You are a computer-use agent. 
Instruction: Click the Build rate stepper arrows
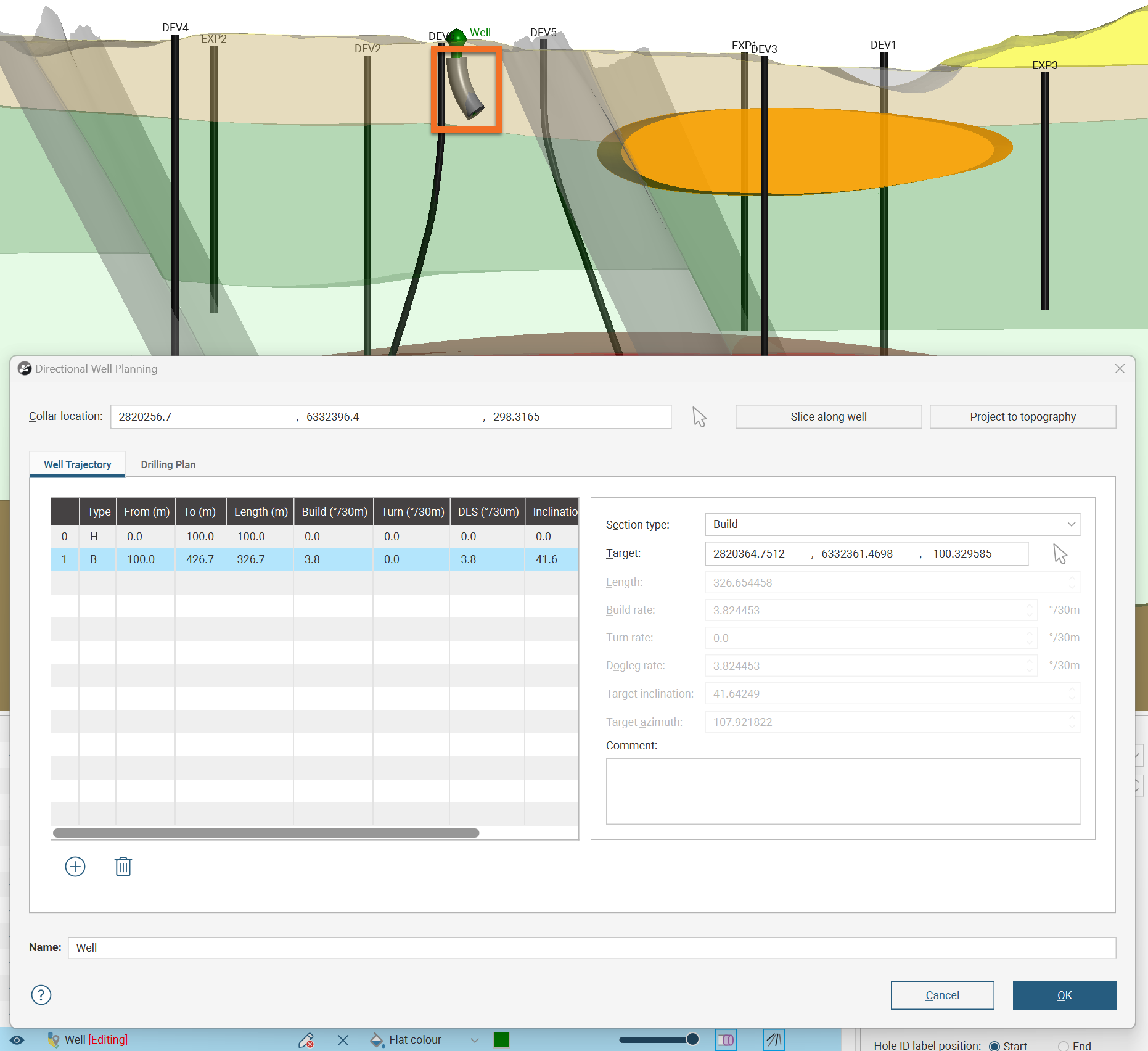click(1029, 610)
